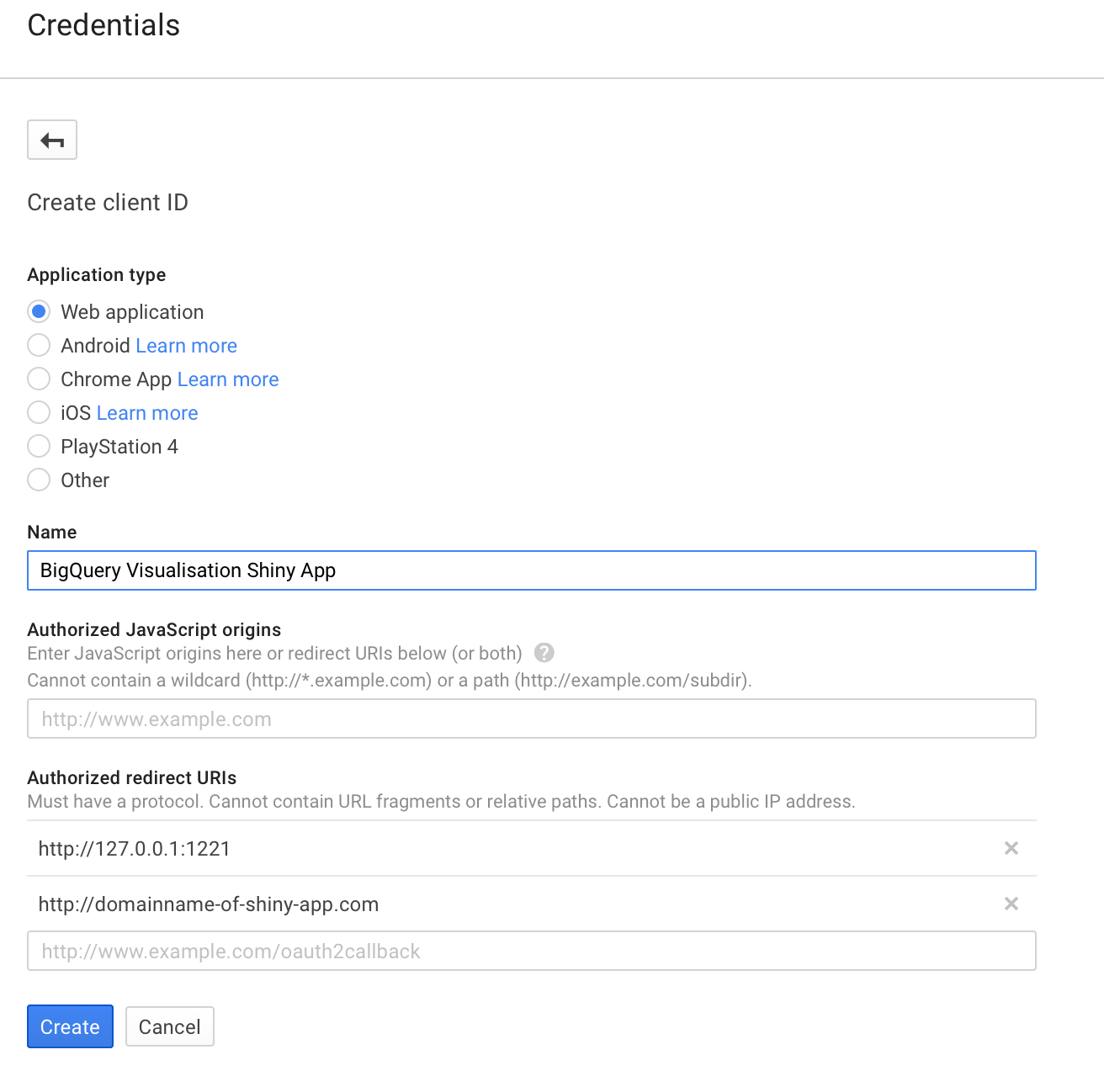The image size is (1104, 1092).
Task: Follow Chrome App Learn more link
Action: coord(228,379)
